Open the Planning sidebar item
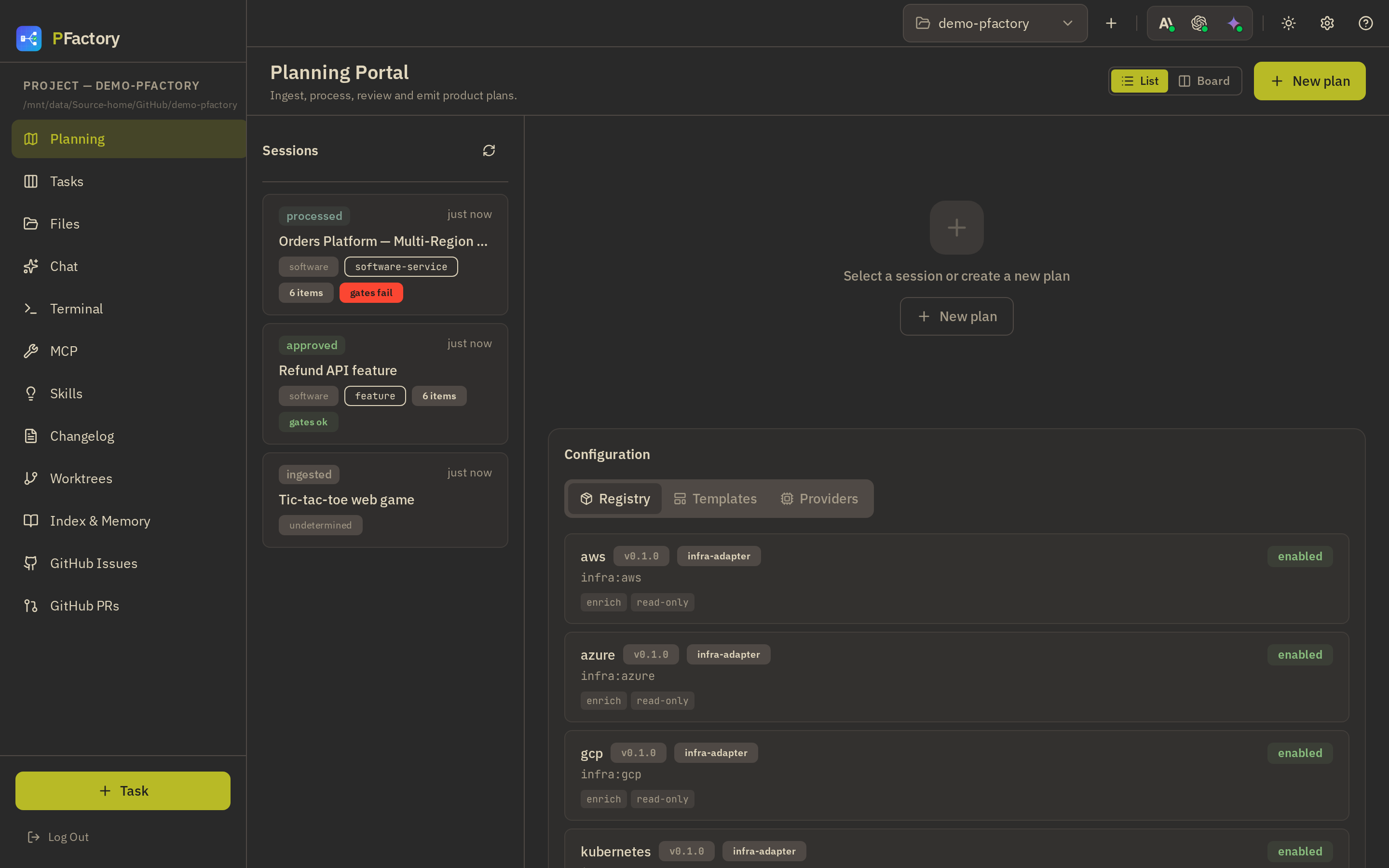The height and width of the screenshot is (868, 1389). (129, 139)
